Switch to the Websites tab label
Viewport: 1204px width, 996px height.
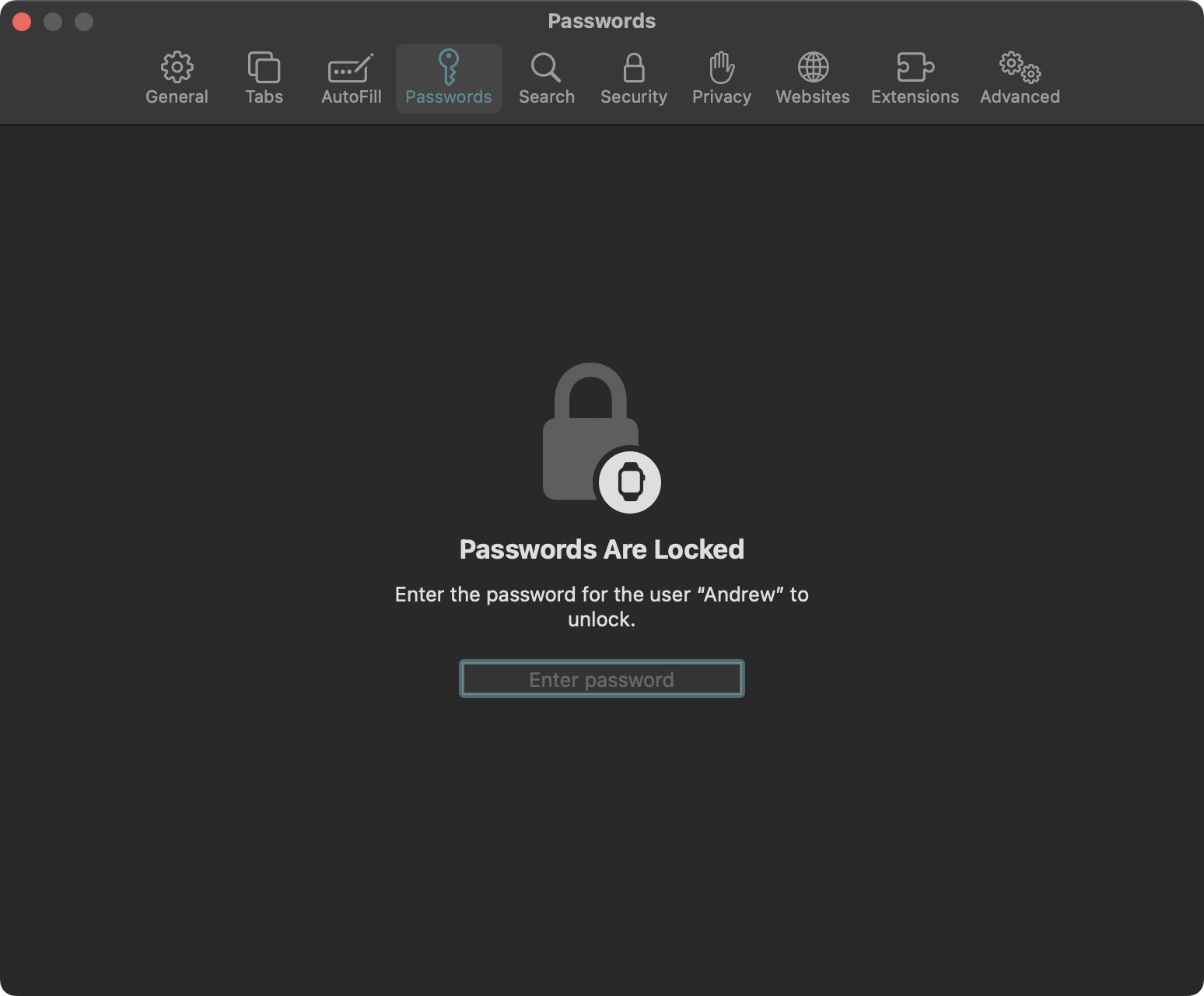pyautogui.click(x=813, y=96)
